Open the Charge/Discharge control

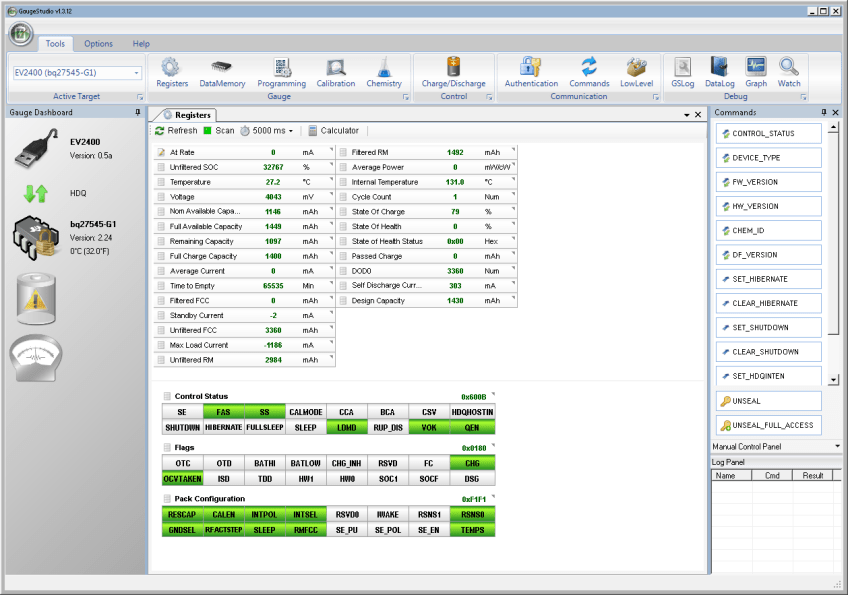pos(453,71)
